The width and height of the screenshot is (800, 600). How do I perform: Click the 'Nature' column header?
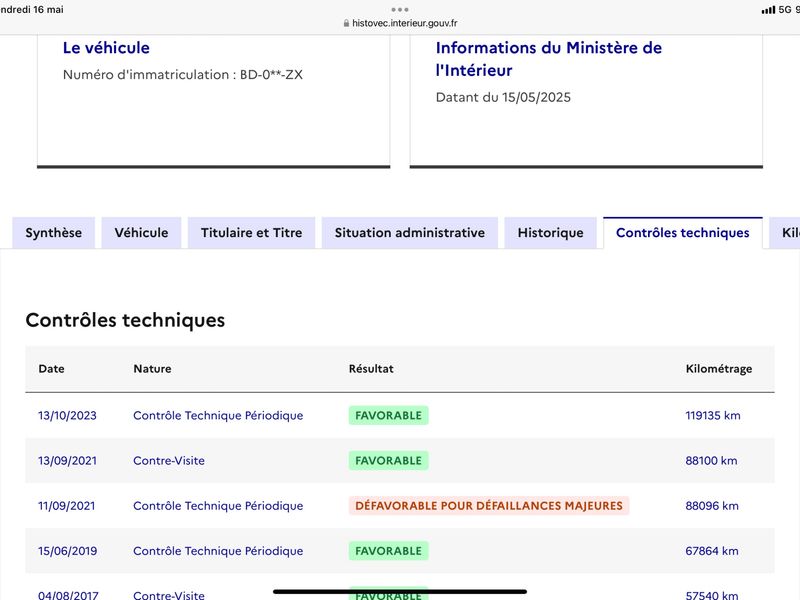coord(153,369)
